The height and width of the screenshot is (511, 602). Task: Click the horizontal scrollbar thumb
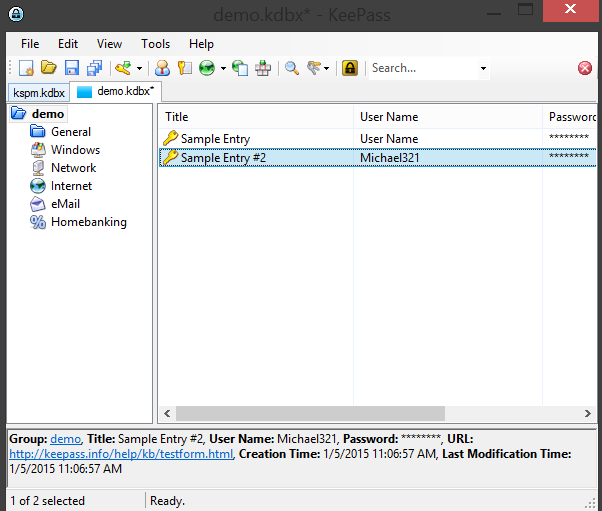pyautogui.click(x=310, y=413)
